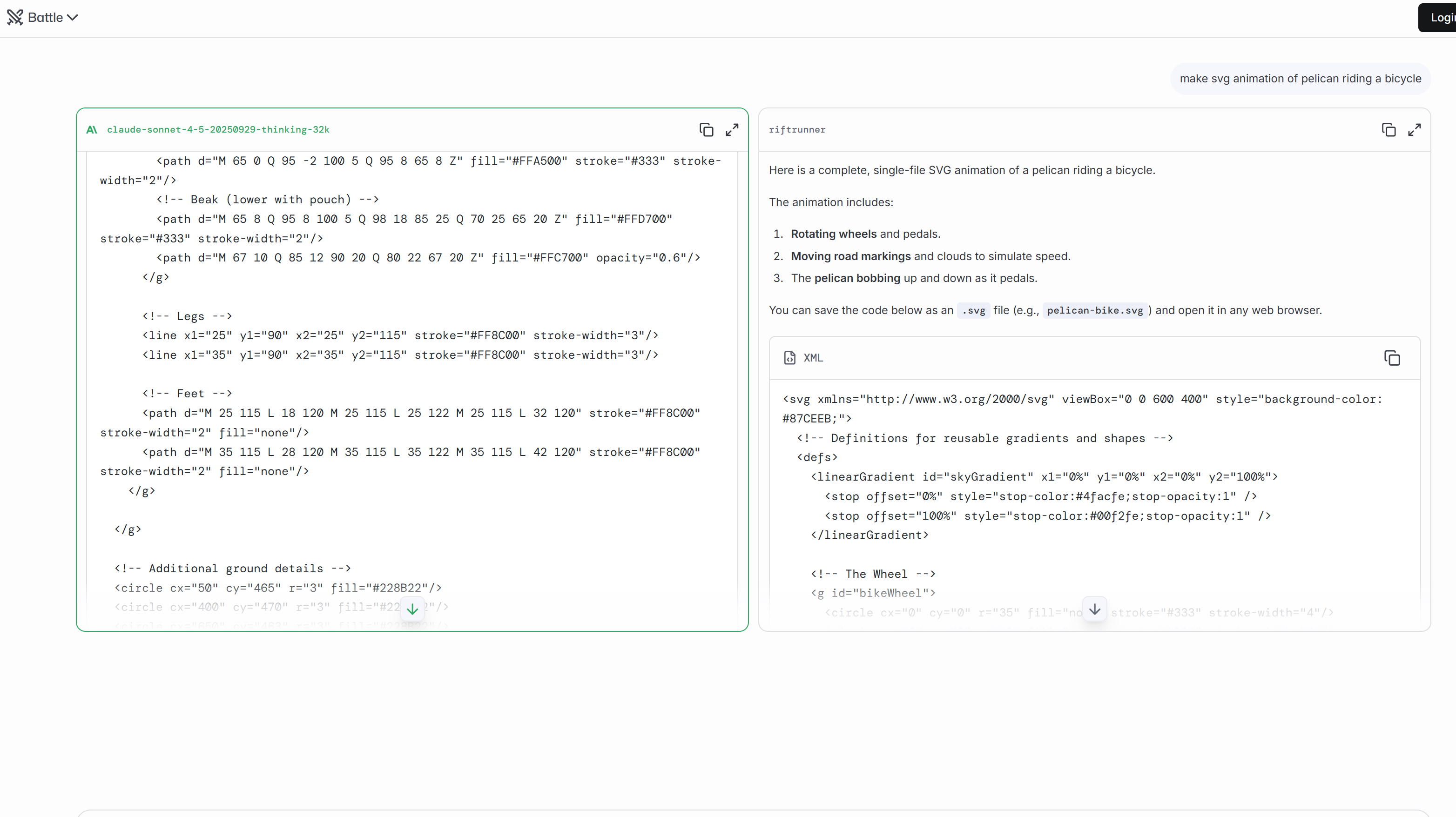The image size is (1456, 817).
Task: Jump to bottom of riftrunner panel
Action: pyautogui.click(x=1094, y=609)
